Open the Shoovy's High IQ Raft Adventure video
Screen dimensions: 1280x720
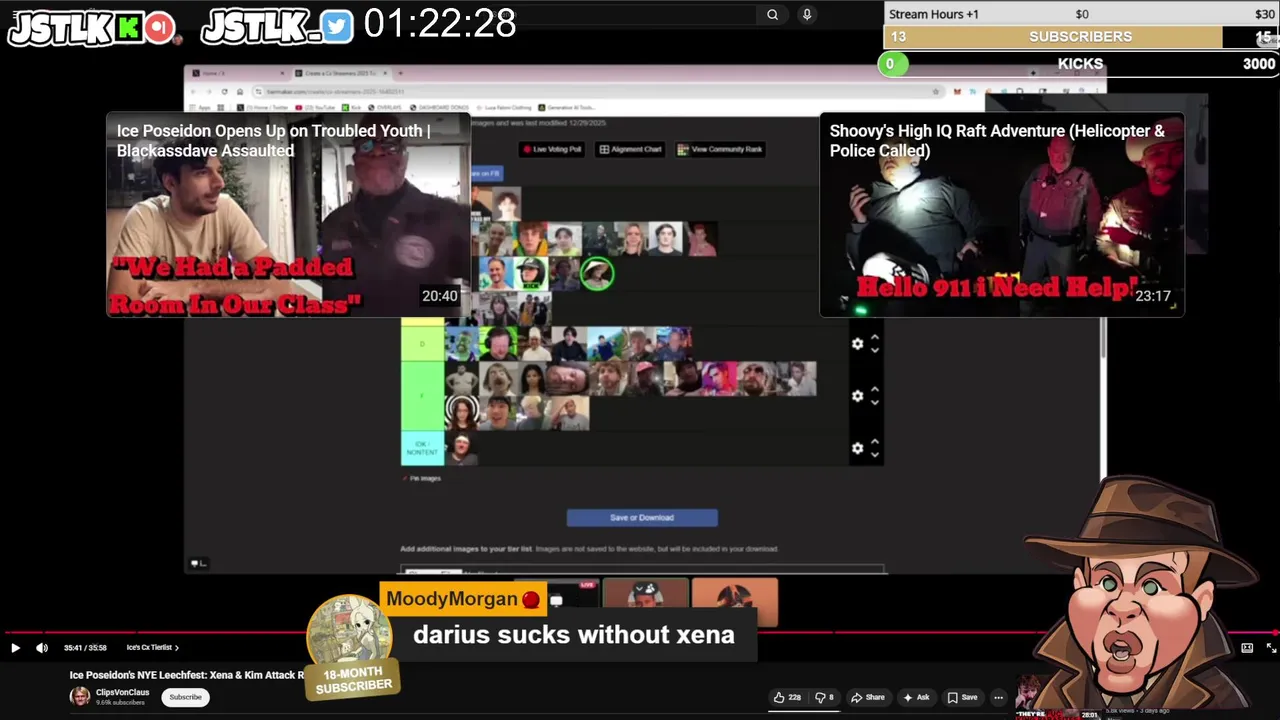click(1001, 214)
